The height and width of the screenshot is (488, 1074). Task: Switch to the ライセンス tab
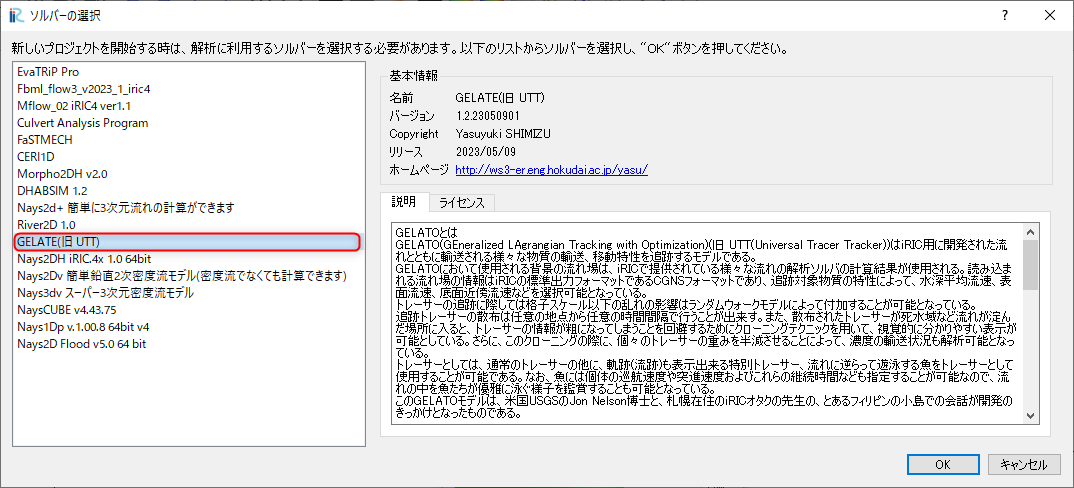462,203
